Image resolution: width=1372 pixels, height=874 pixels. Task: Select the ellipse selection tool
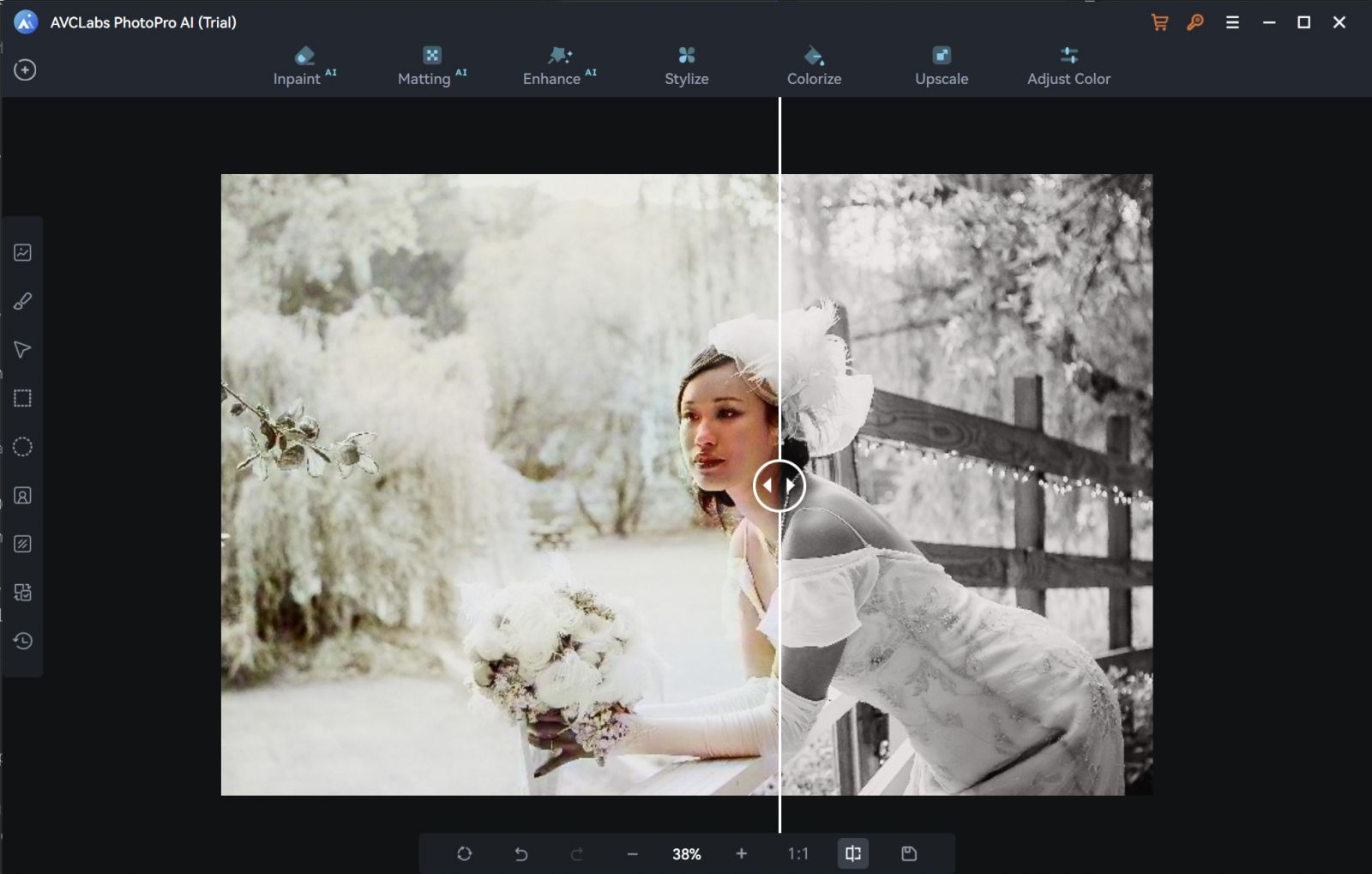pyautogui.click(x=22, y=446)
